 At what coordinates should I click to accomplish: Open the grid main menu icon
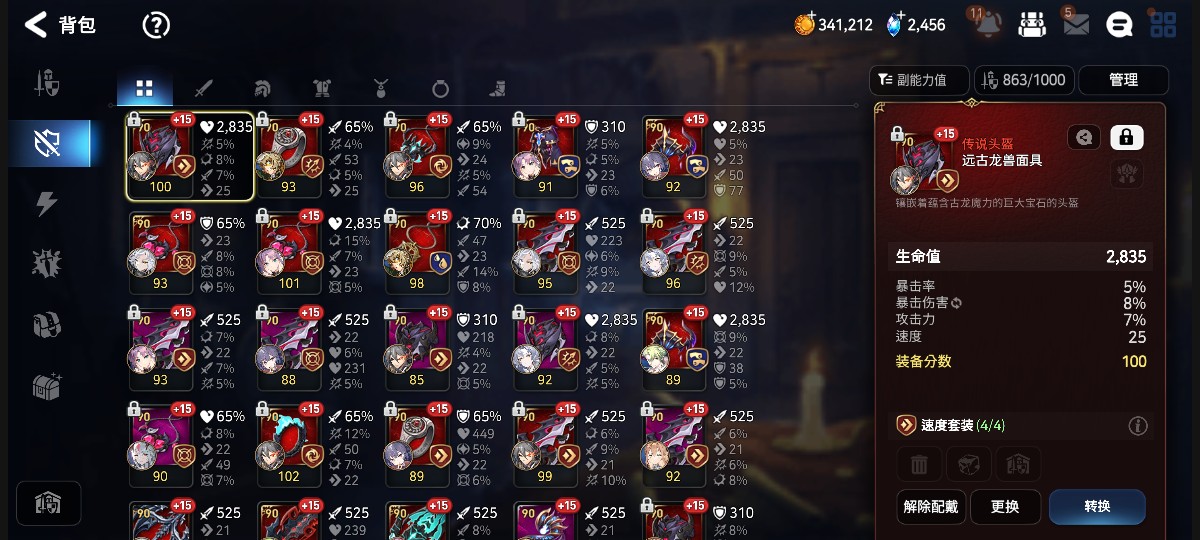pyautogui.click(x=1163, y=25)
